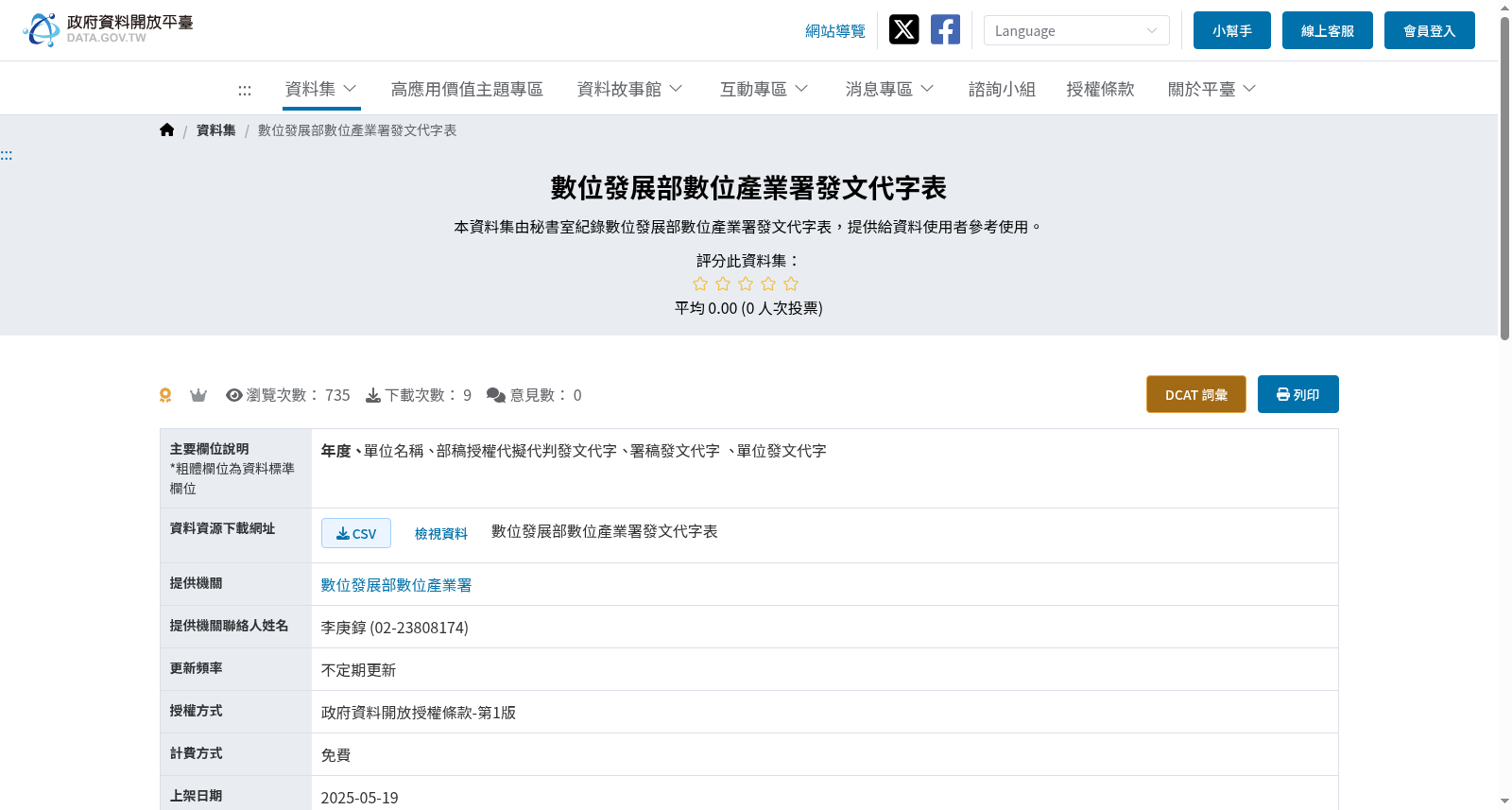Click contact text 李庚錞 (02-23808174)
Screen dimensions: 1512x810
pyautogui.click(x=395, y=628)
